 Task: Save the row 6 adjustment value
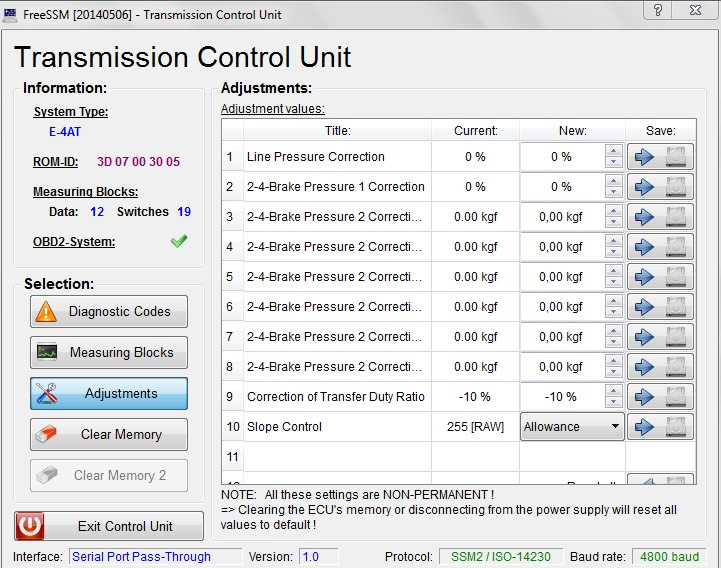660,307
